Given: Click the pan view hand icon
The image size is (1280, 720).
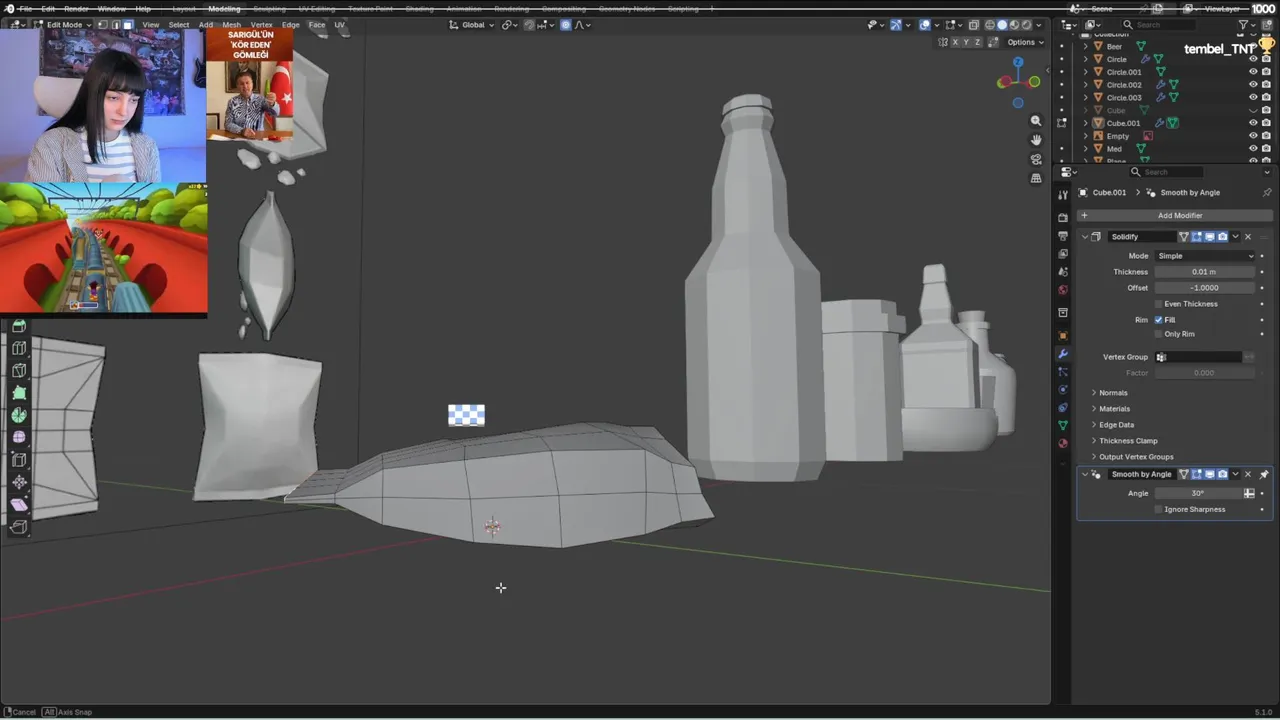Looking at the screenshot, I should tap(1036, 140).
